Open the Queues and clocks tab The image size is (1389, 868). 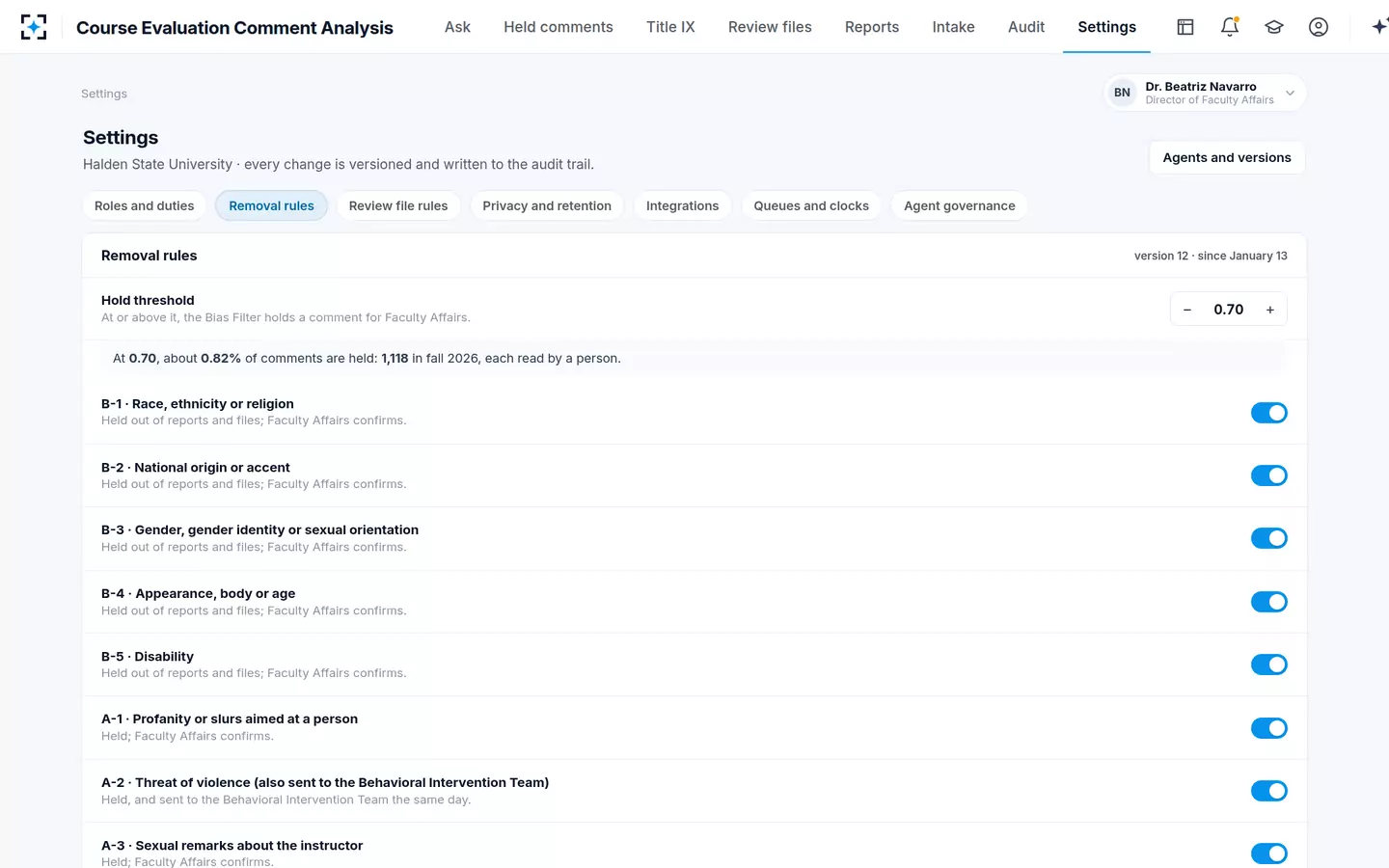tap(811, 205)
